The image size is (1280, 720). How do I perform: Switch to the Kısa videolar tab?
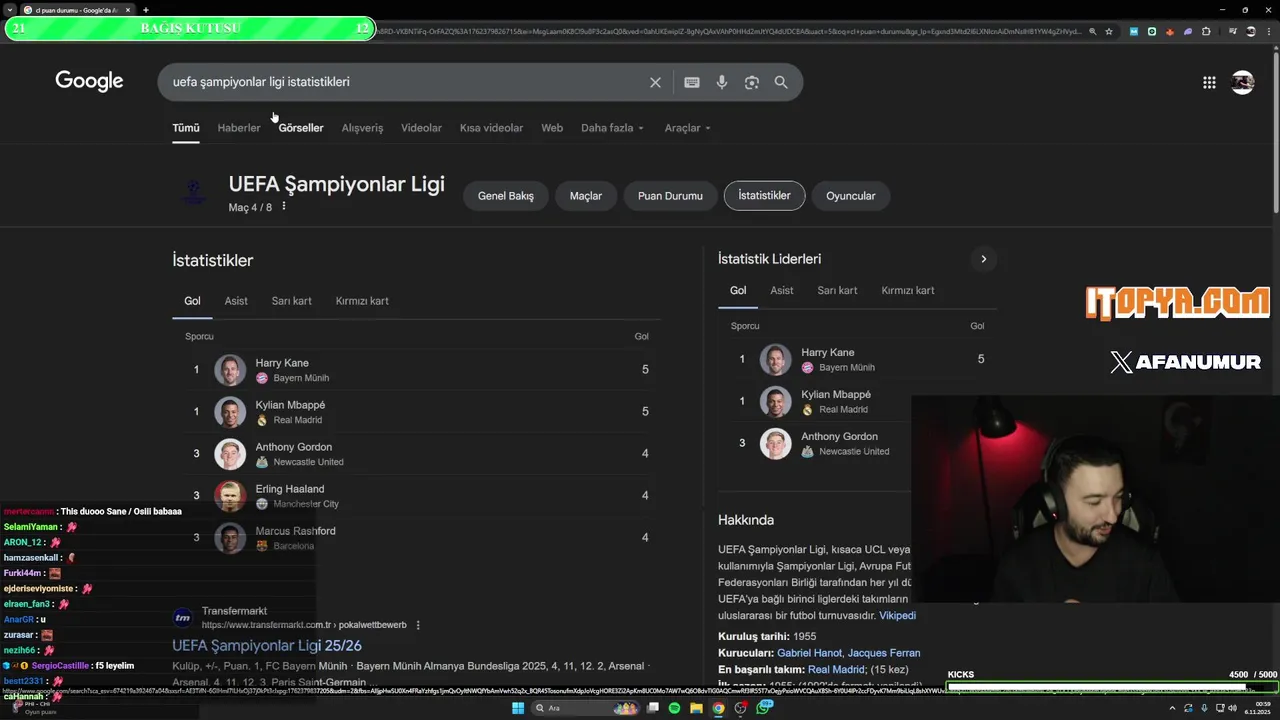491,128
